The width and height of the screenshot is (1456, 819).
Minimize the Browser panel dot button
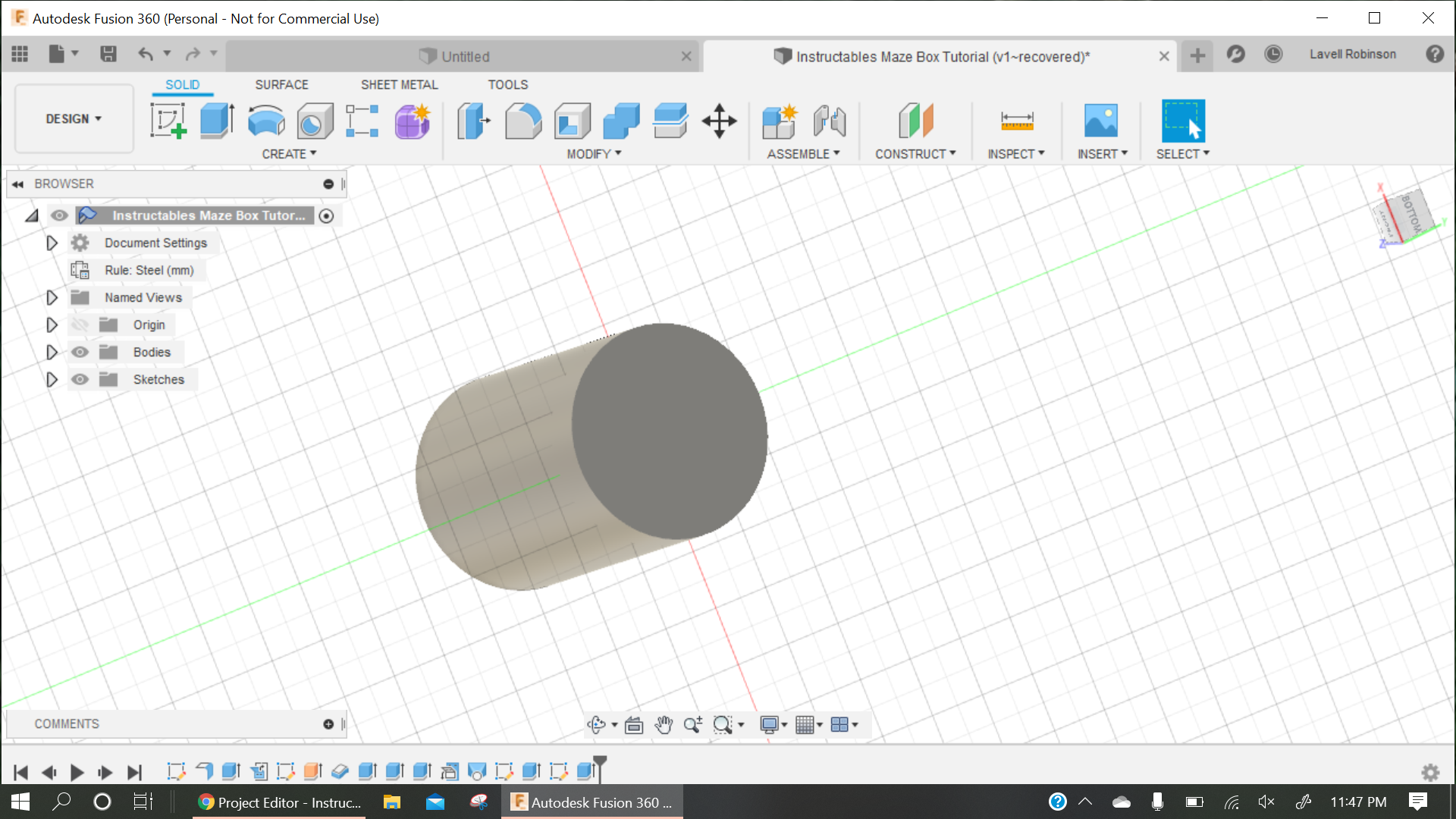point(328,184)
